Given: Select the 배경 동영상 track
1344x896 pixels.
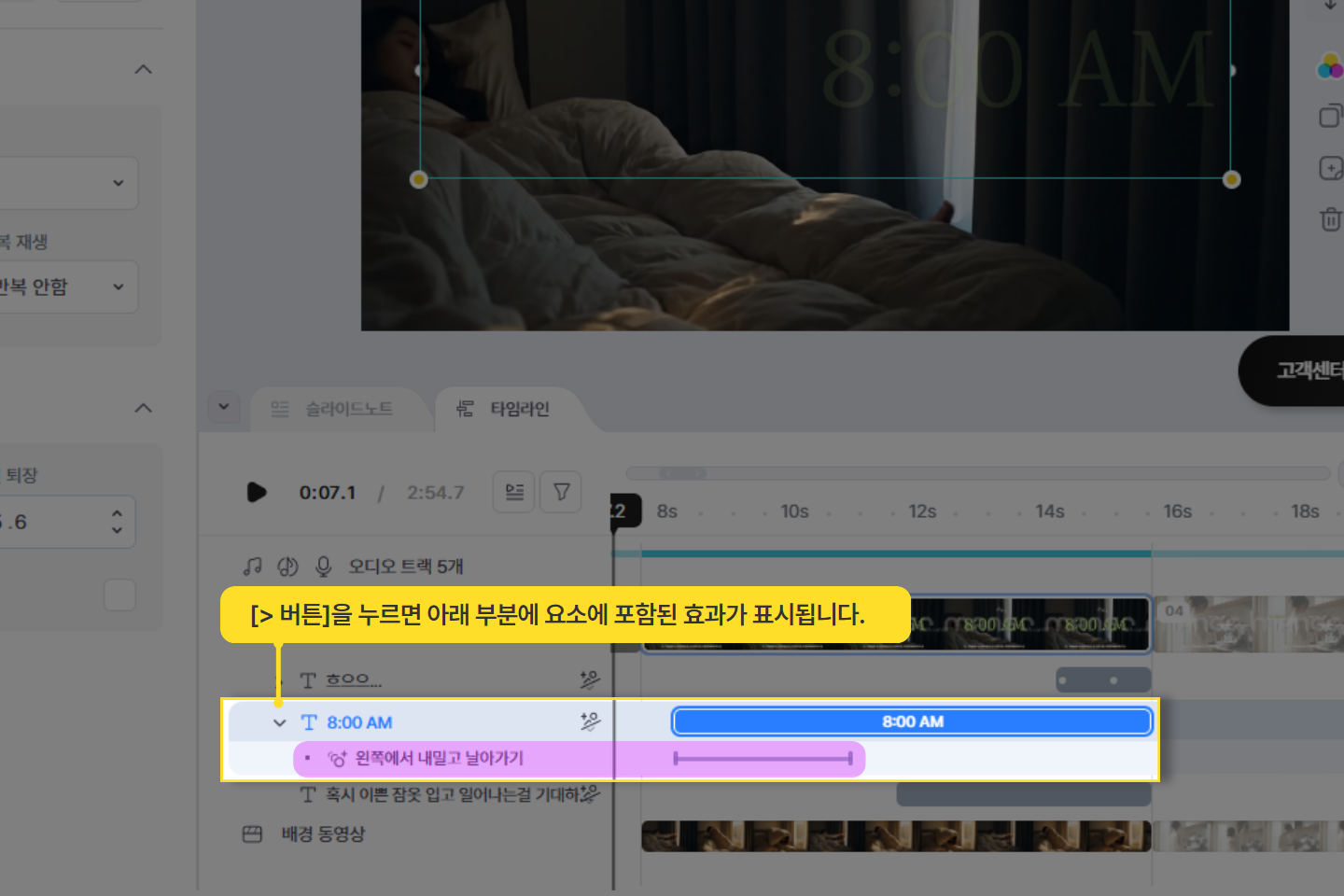Looking at the screenshot, I should pos(323,834).
